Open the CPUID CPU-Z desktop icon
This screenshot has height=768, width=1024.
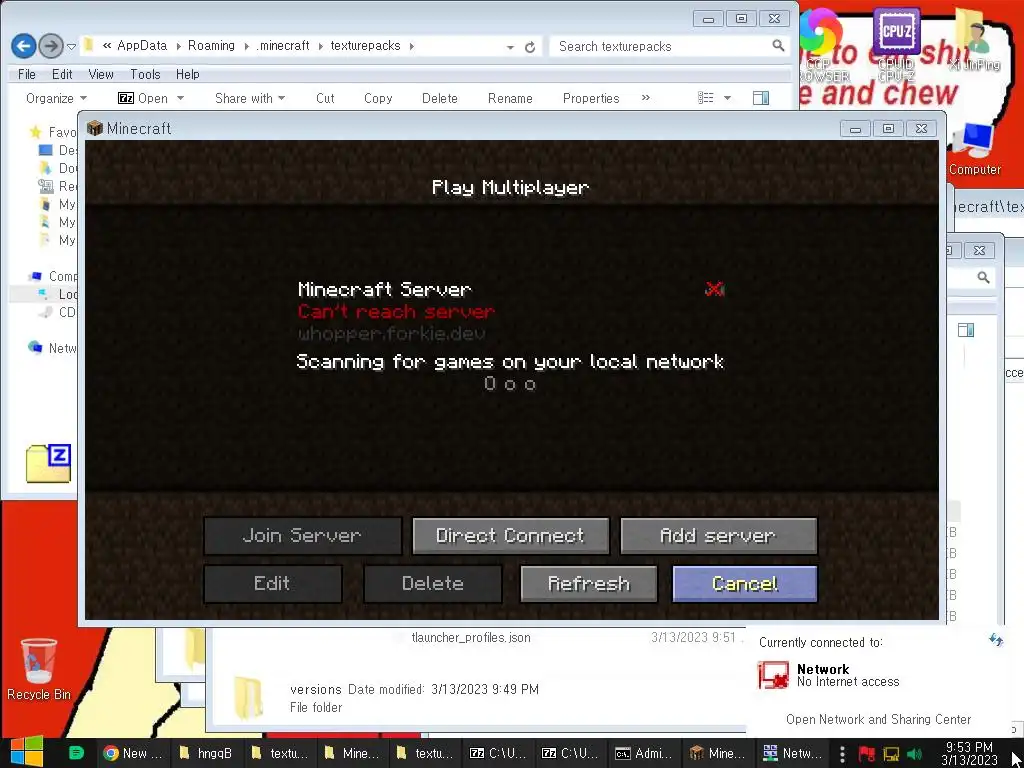[896, 44]
